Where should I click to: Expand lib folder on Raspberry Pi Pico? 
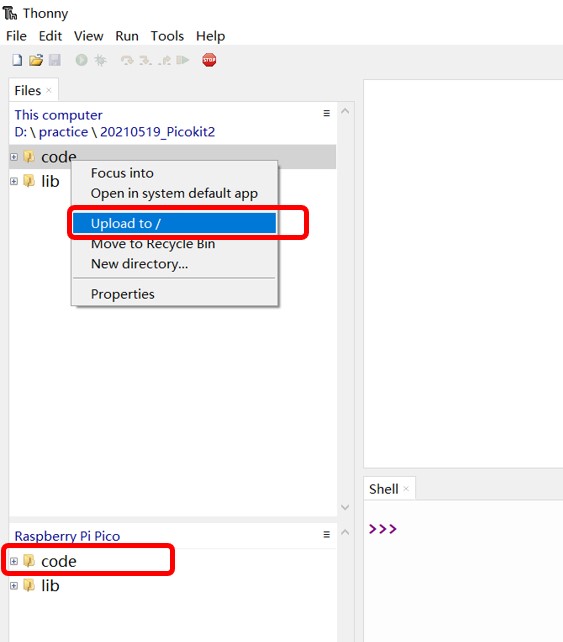click(x=14, y=585)
